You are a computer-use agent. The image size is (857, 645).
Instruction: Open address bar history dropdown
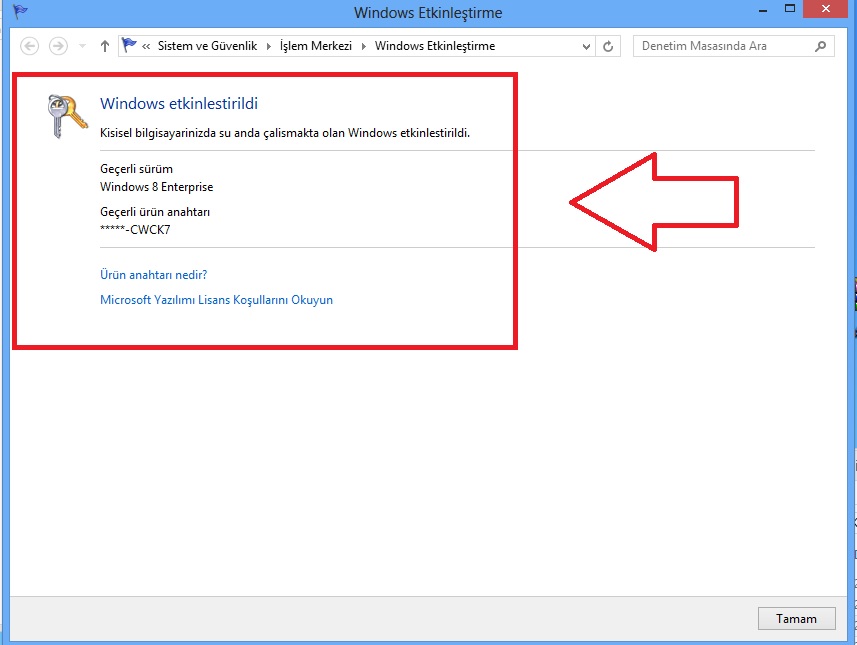[586, 46]
